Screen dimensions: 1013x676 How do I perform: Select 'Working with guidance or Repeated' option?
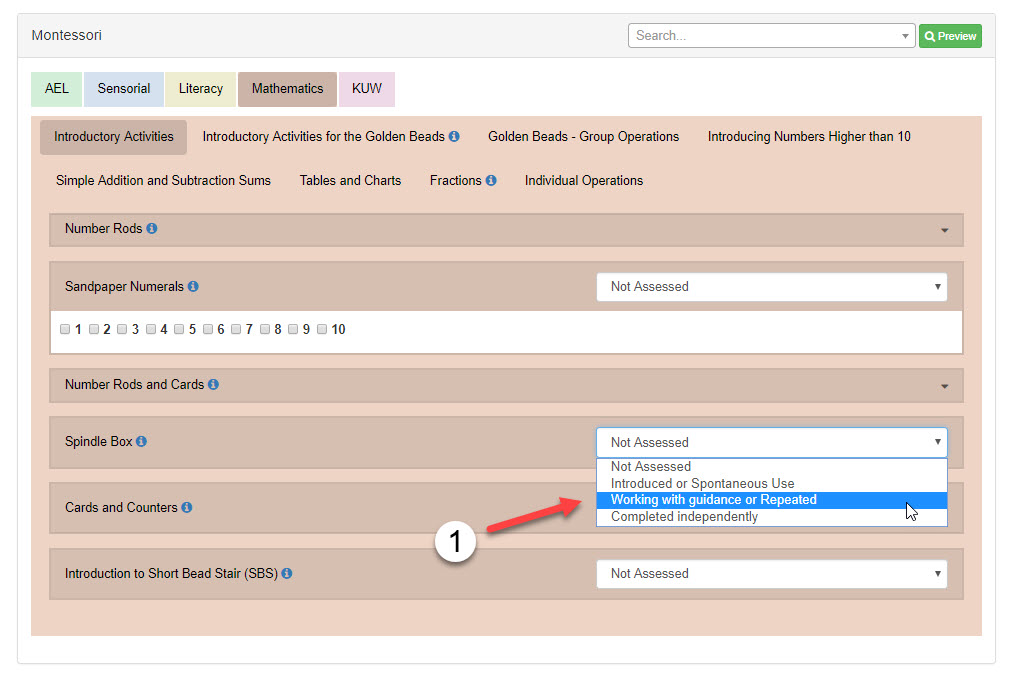pos(772,500)
